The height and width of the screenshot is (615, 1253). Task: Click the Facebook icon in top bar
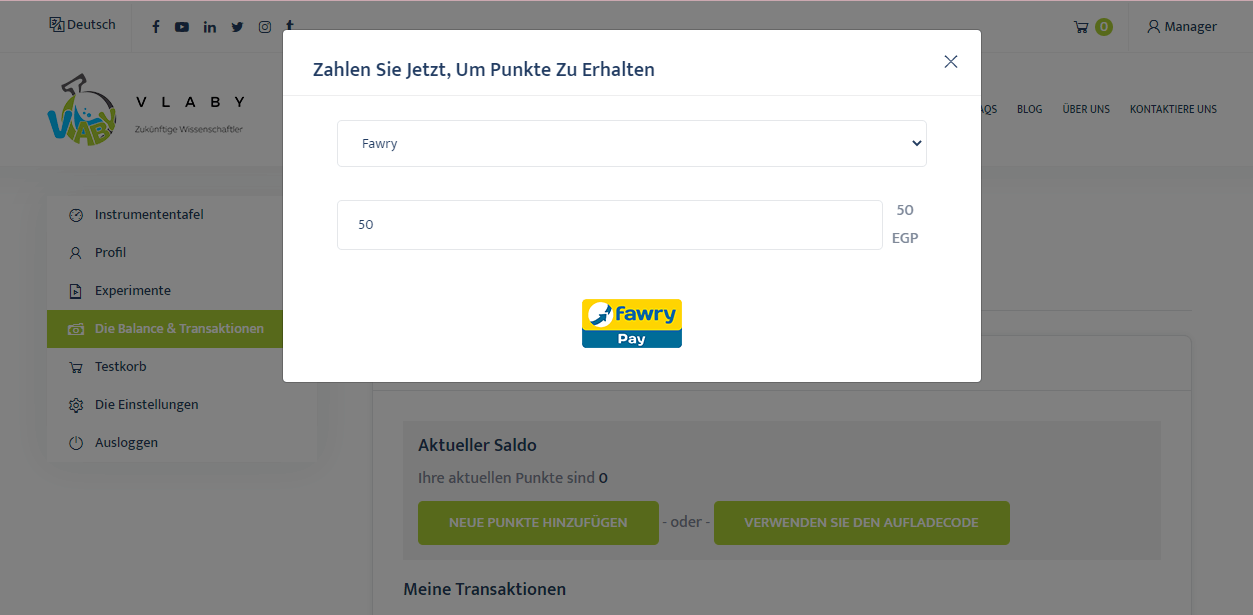pos(156,27)
